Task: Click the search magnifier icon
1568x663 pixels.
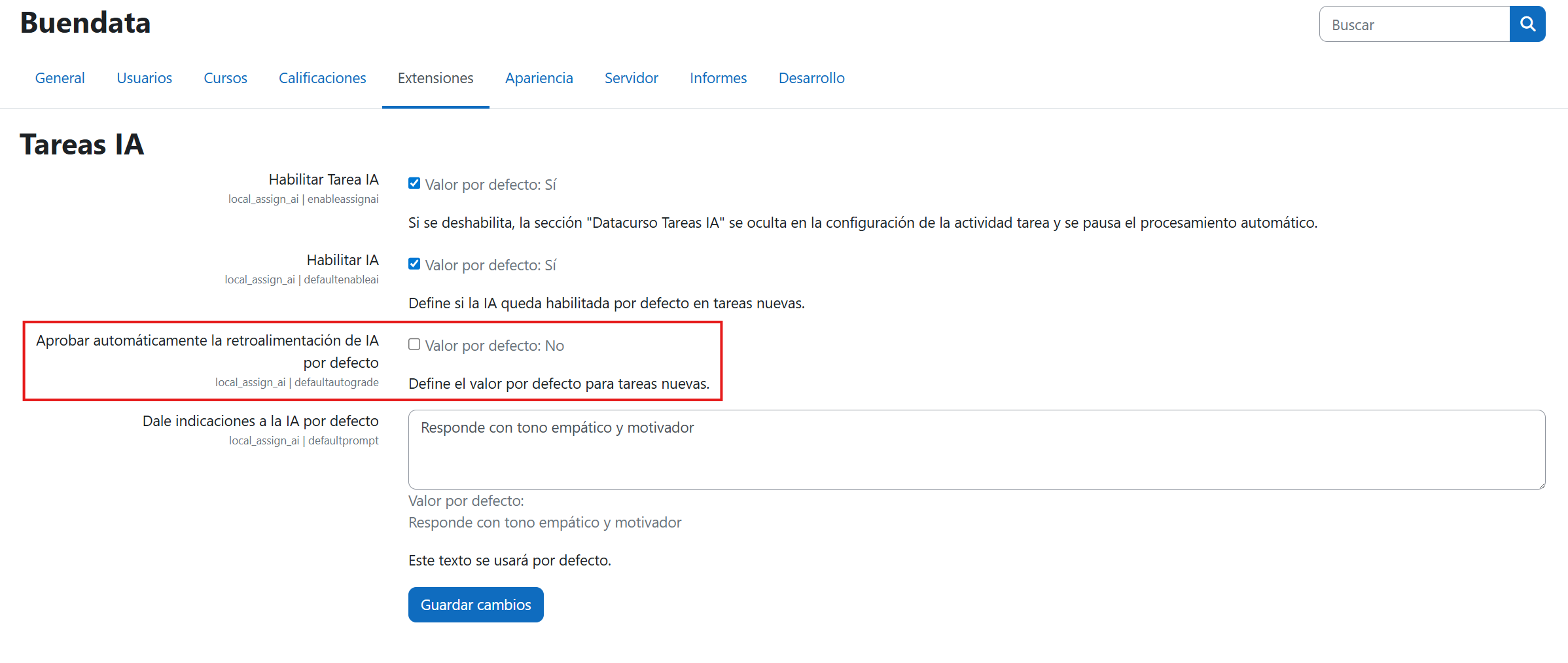Action: point(1527,24)
